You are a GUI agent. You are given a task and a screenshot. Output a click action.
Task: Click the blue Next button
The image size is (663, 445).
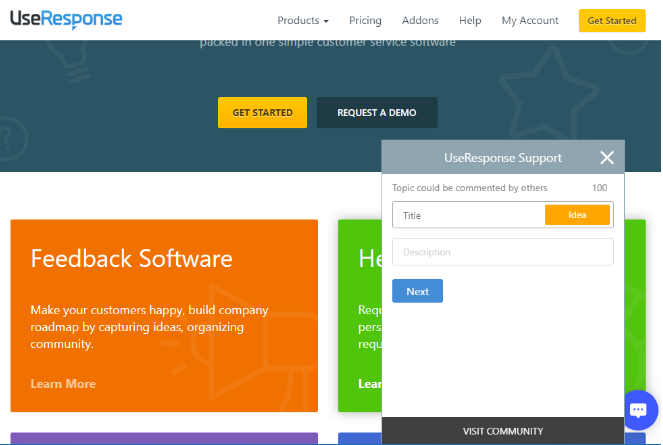pos(417,291)
